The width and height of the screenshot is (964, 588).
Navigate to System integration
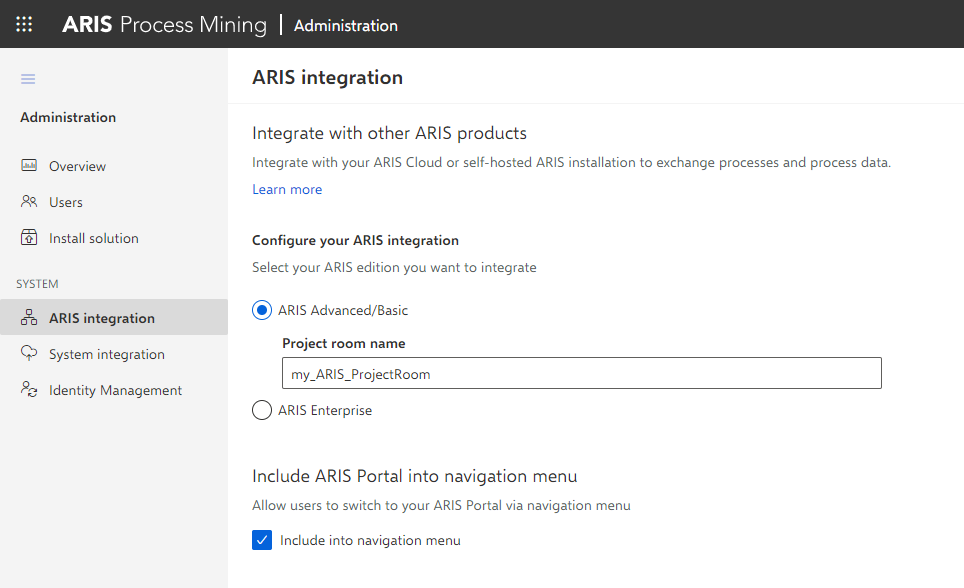click(x=114, y=354)
